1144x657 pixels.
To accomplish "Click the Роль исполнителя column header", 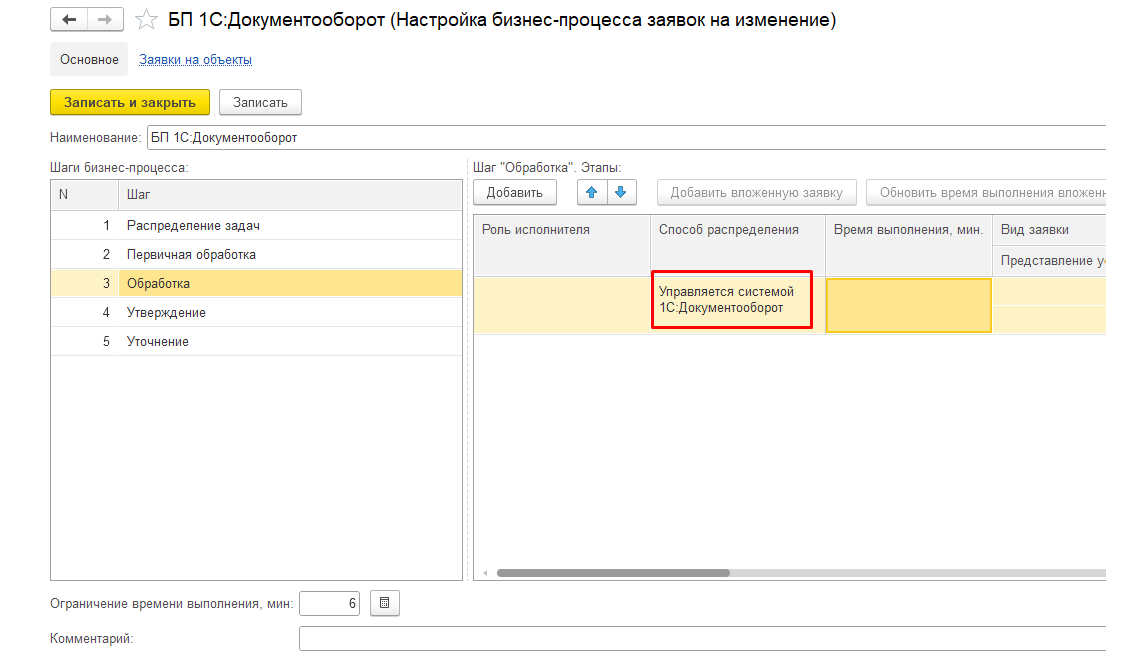I will coord(562,245).
